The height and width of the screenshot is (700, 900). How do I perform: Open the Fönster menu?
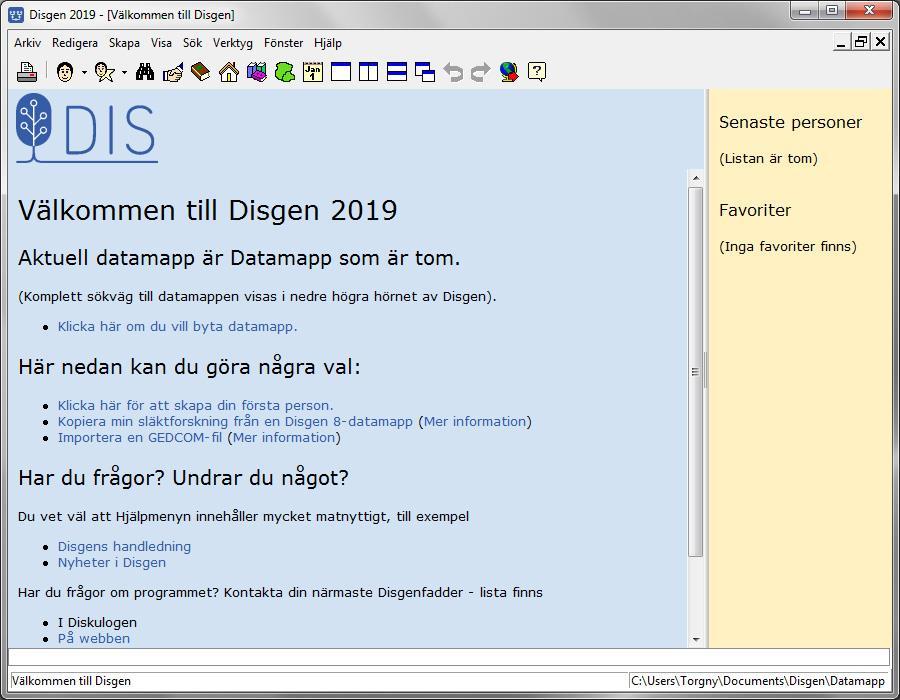[x=283, y=43]
